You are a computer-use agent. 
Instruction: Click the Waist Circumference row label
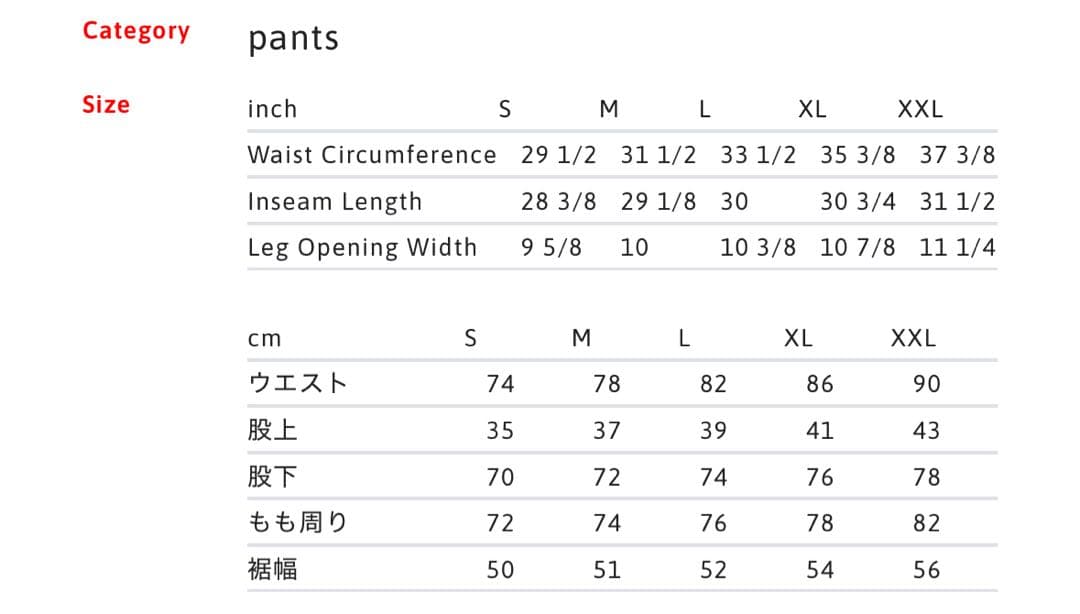coord(371,155)
